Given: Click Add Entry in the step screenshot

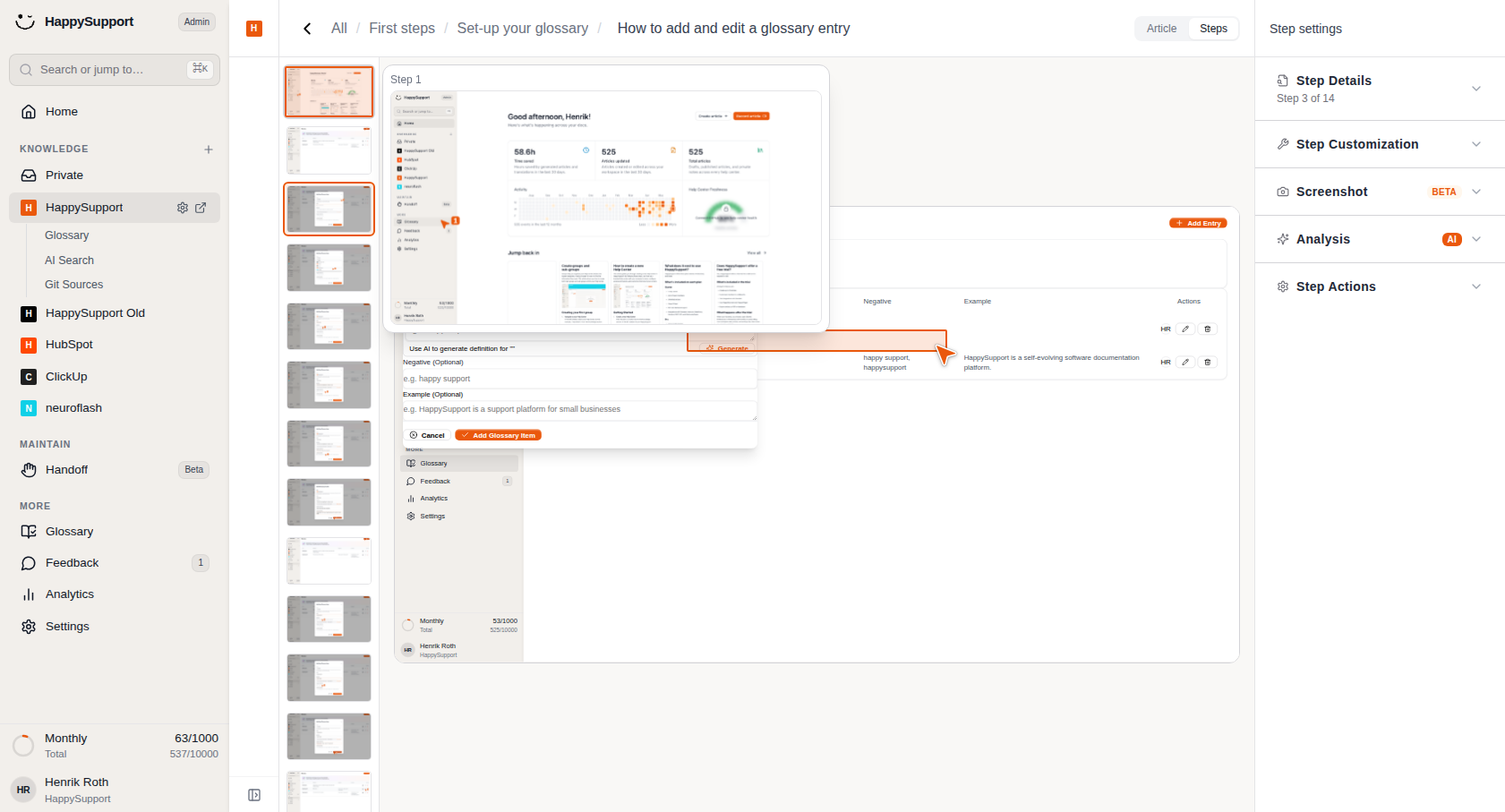Looking at the screenshot, I should tap(1198, 223).
